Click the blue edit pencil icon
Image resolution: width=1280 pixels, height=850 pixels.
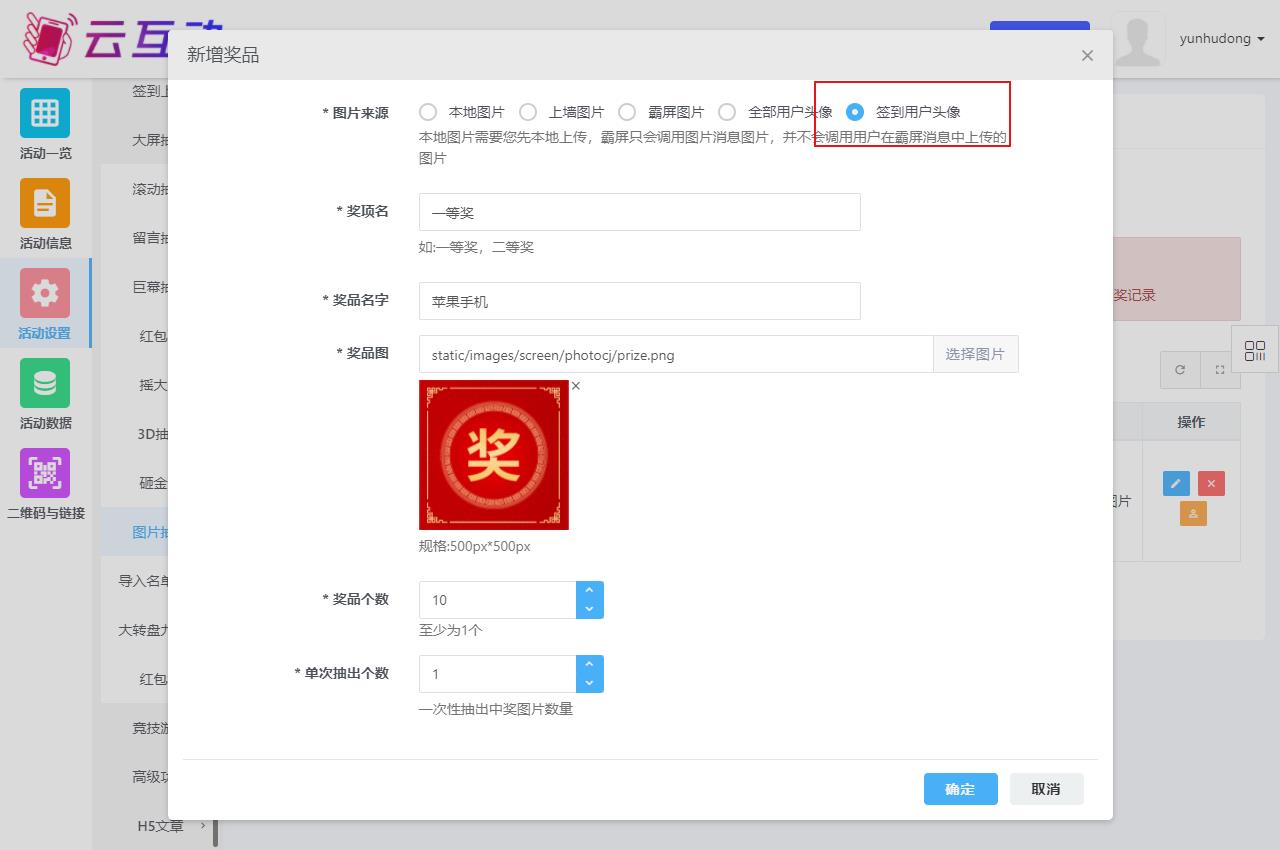click(x=1176, y=484)
